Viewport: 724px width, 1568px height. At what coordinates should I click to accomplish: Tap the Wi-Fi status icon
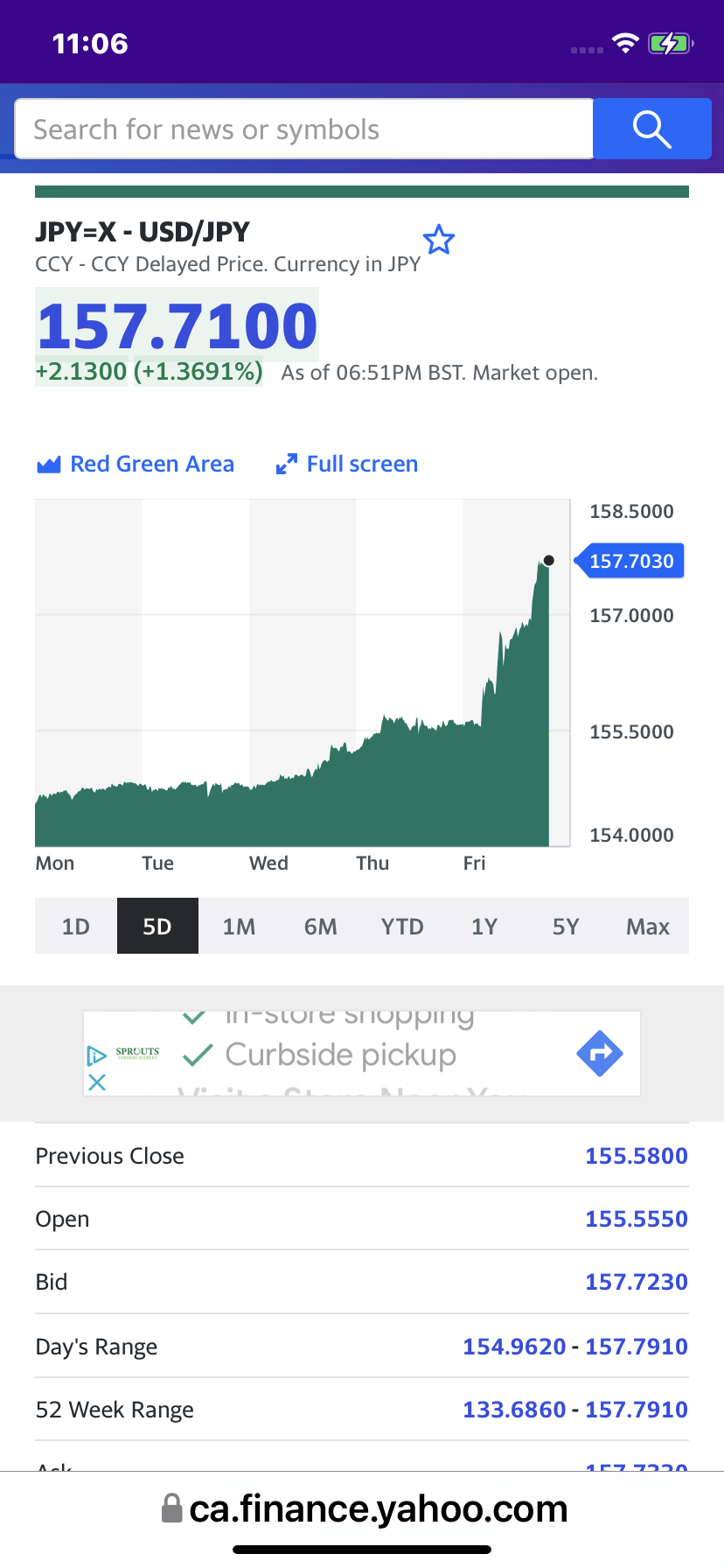click(625, 43)
